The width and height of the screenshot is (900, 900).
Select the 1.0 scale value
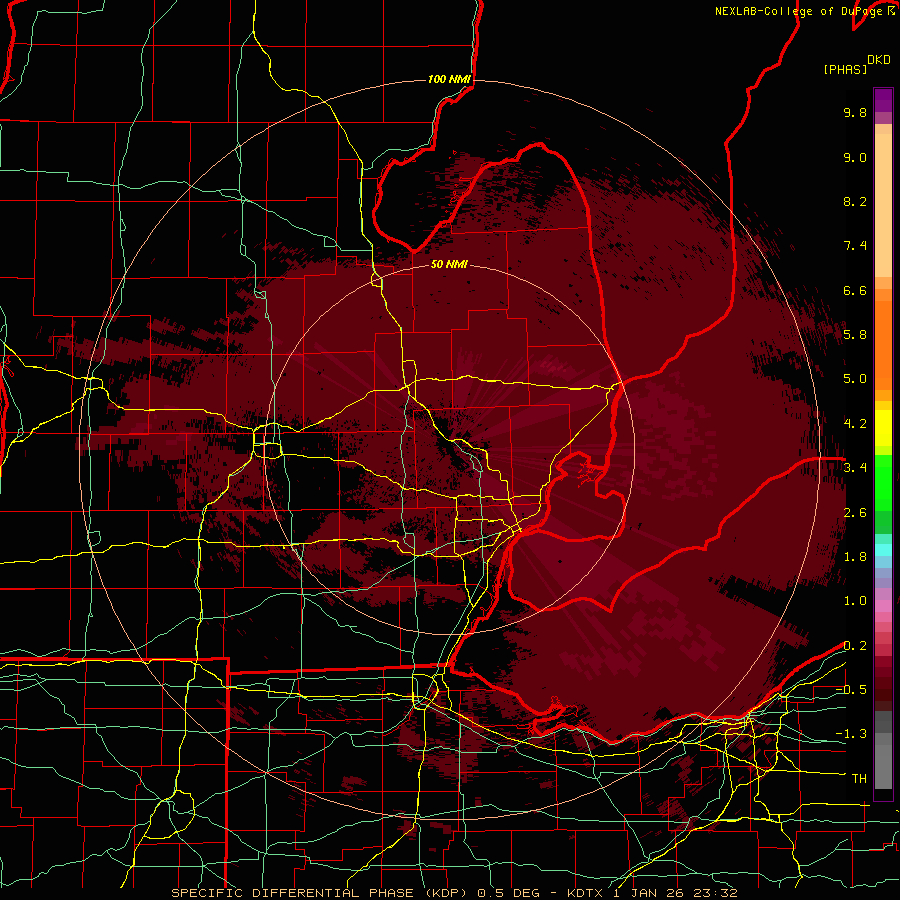point(855,601)
